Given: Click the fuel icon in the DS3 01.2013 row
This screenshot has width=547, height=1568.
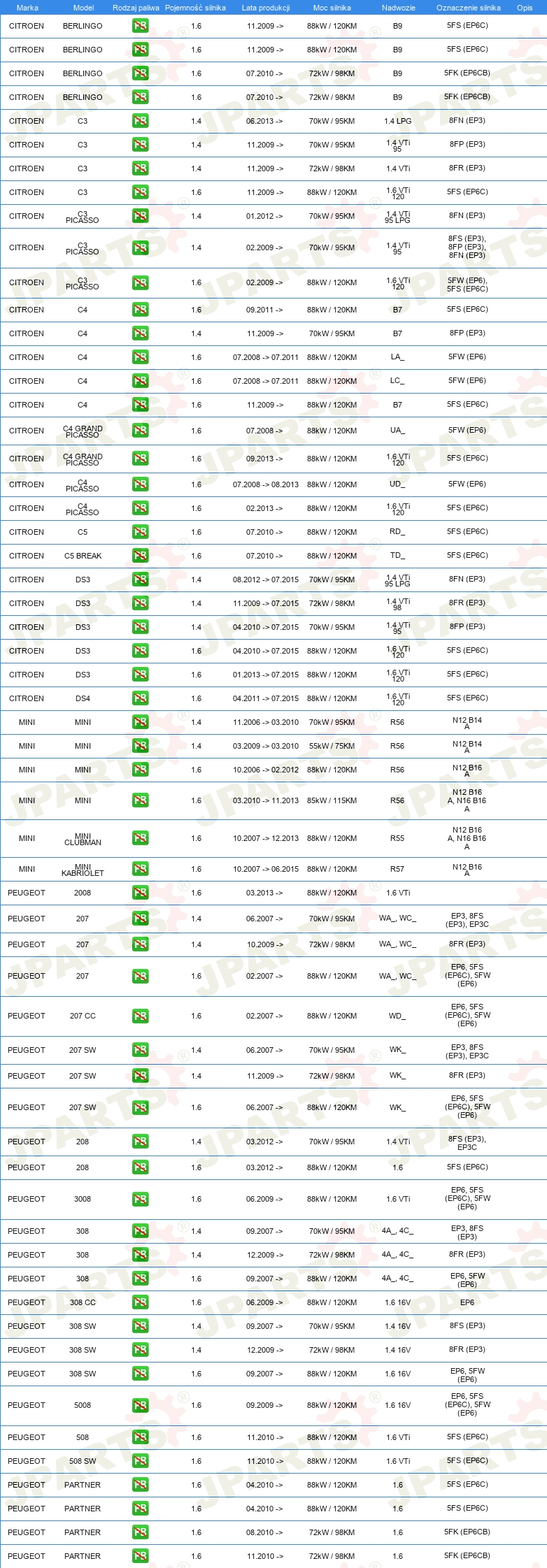Looking at the screenshot, I should tap(140, 675).
